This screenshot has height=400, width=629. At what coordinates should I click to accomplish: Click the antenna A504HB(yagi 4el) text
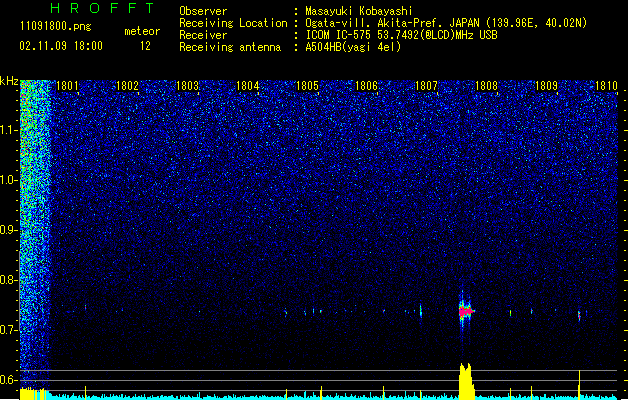353,47
